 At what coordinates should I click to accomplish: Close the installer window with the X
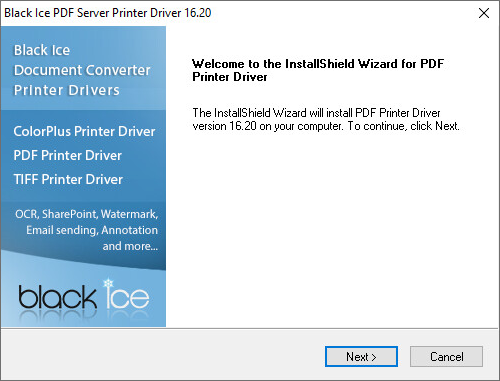pos(484,13)
